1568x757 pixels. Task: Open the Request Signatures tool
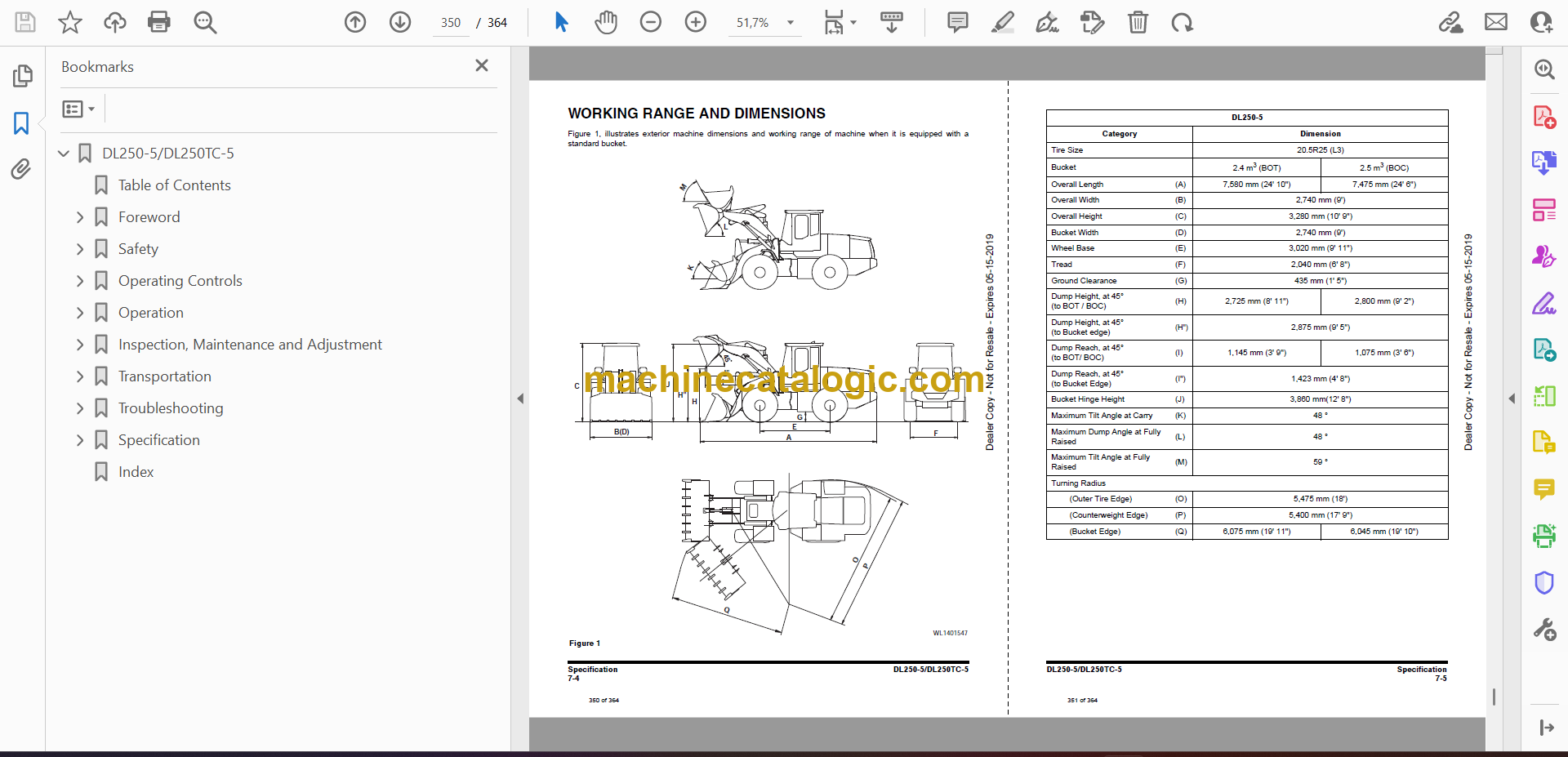pos(1543,256)
